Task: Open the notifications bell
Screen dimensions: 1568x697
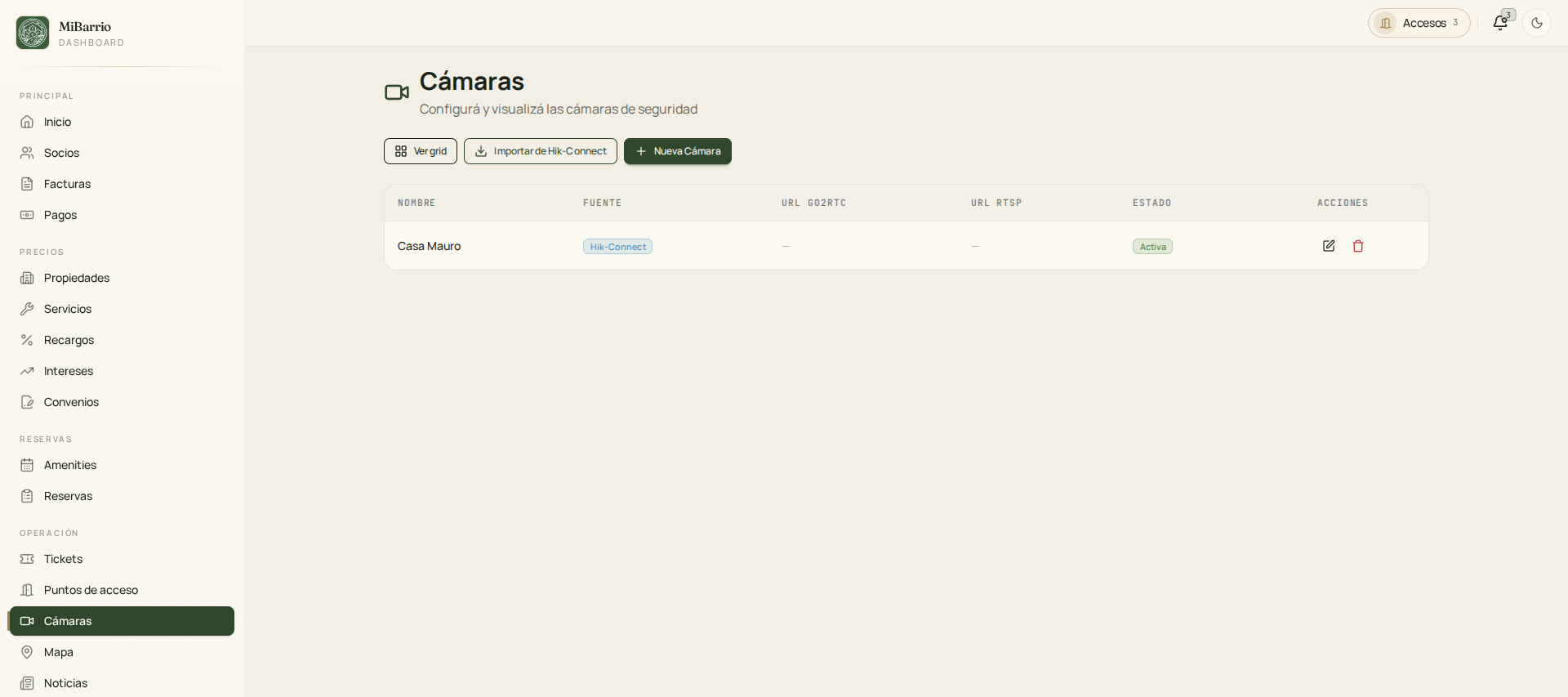Action: (1500, 23)
